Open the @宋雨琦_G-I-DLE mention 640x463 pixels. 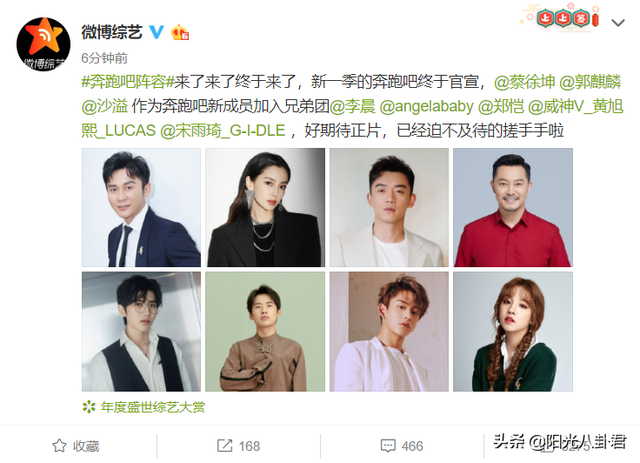[222, 131]
